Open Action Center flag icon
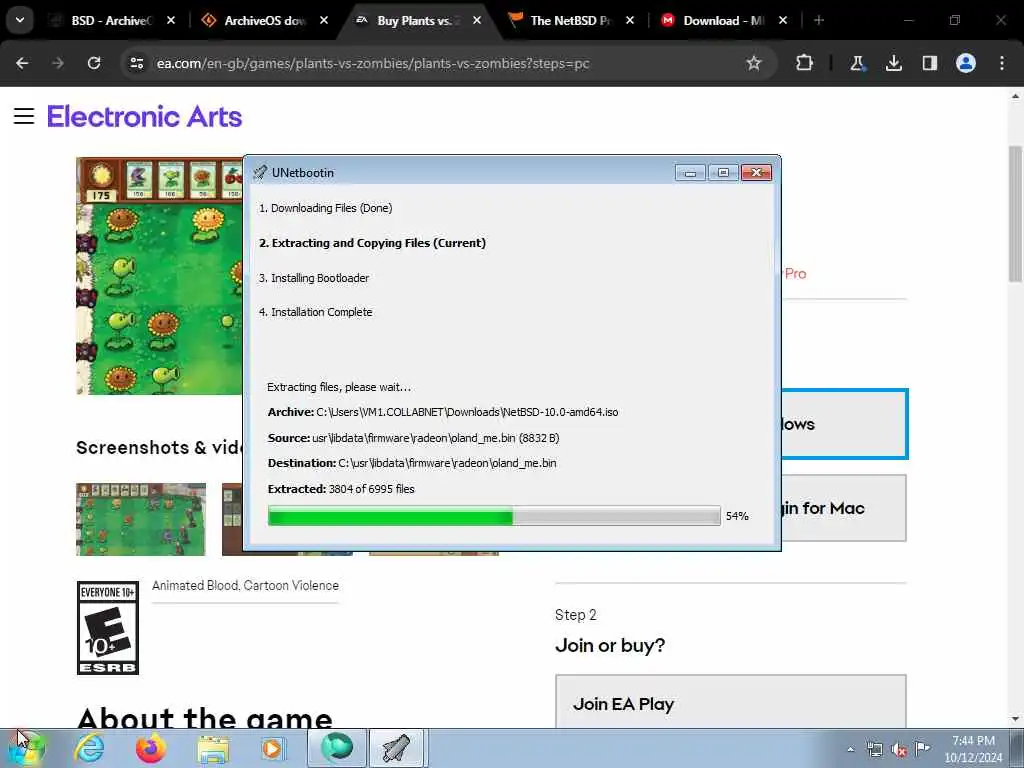The width and height of the screenshot is (1024, 768). (922, 749)
